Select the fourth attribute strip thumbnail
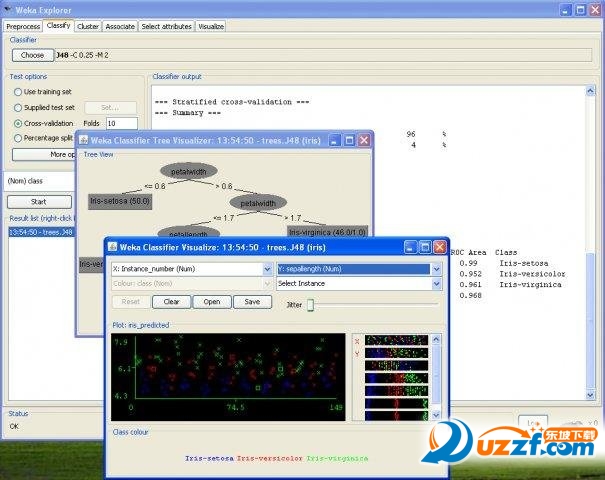 (396, 378)
